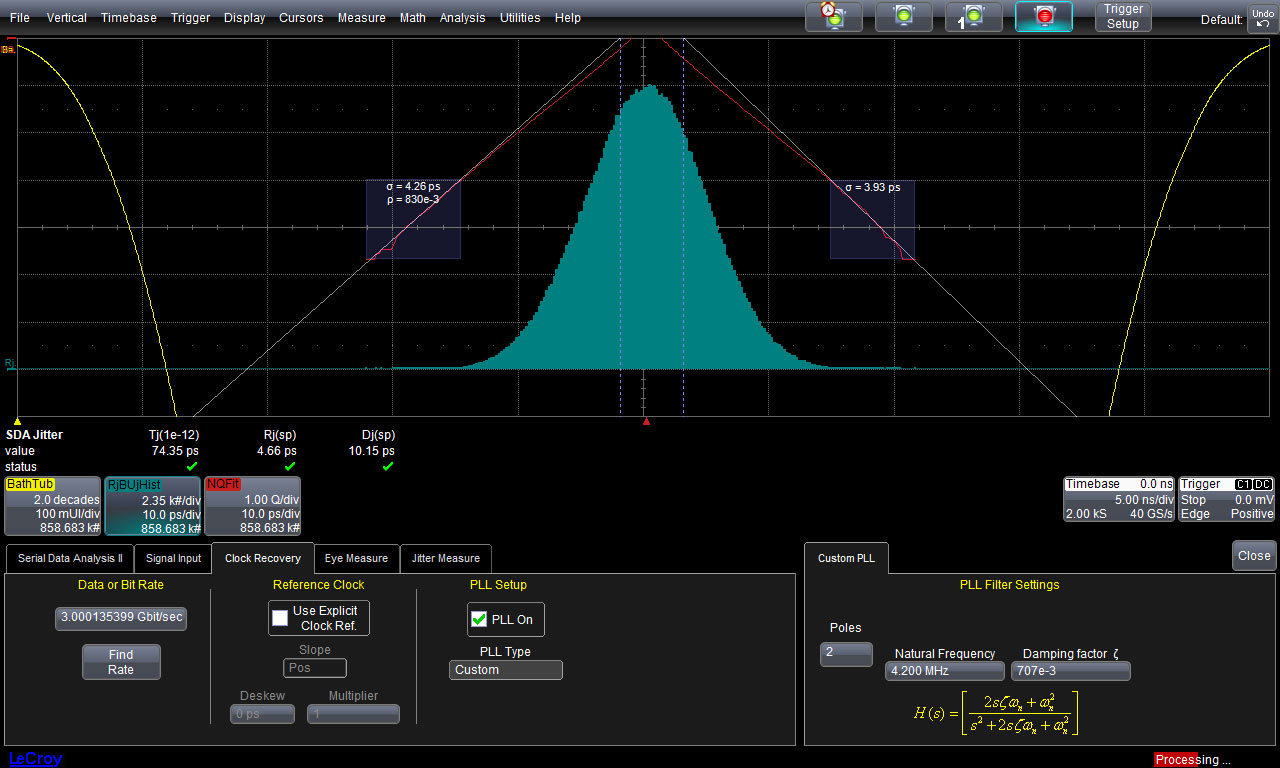Open the NQFit trace descriptor box
This screenshot has width=1280, height=768.
click(x=253, y=506)
